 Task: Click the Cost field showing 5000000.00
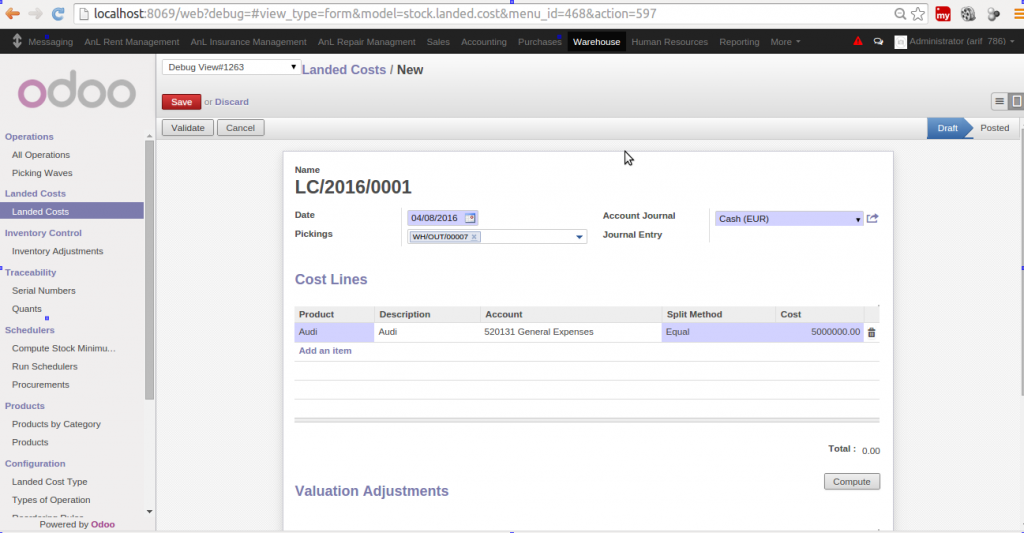819,332
